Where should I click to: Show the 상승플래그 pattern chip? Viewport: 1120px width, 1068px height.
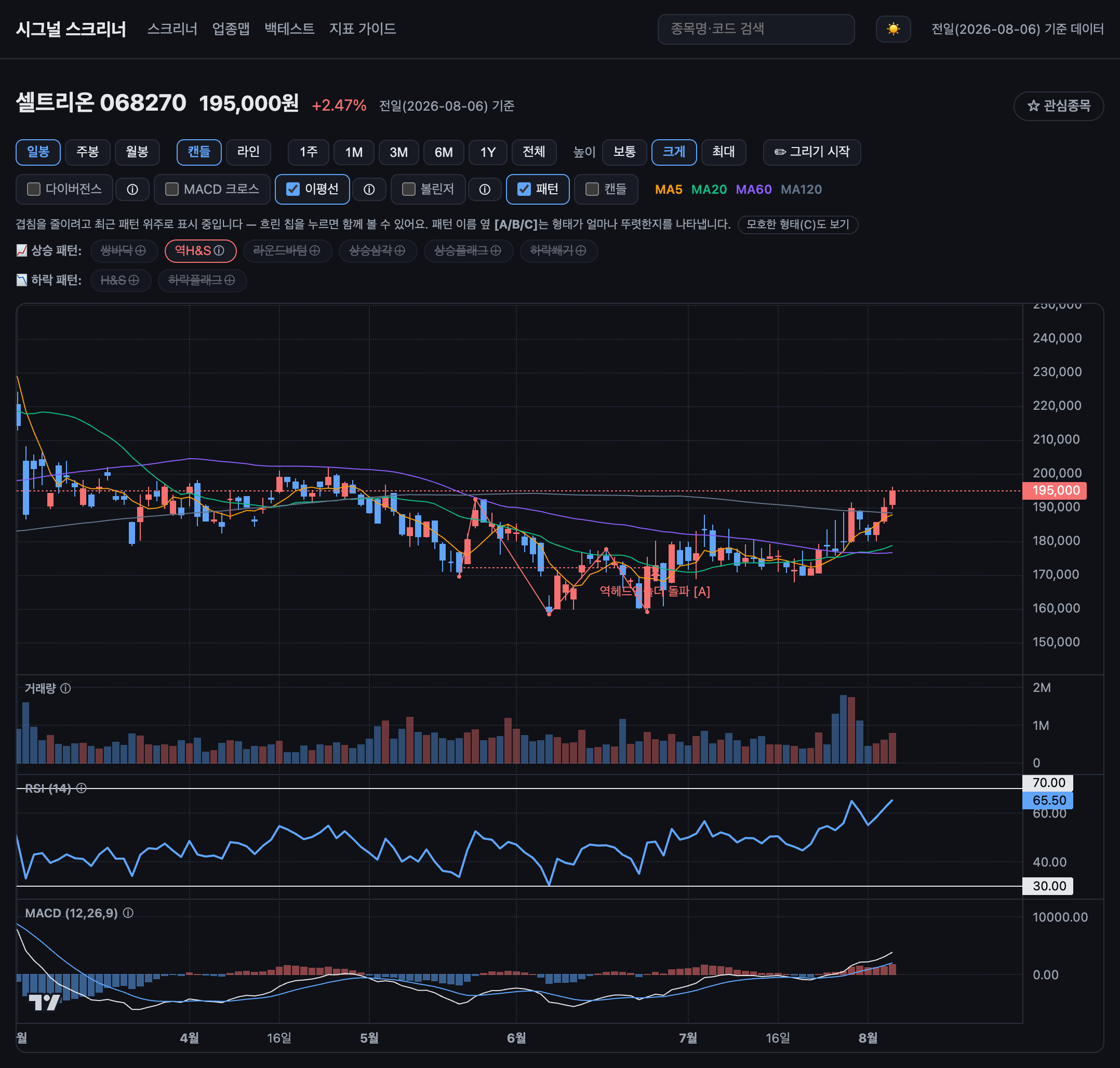click(468, 251)
